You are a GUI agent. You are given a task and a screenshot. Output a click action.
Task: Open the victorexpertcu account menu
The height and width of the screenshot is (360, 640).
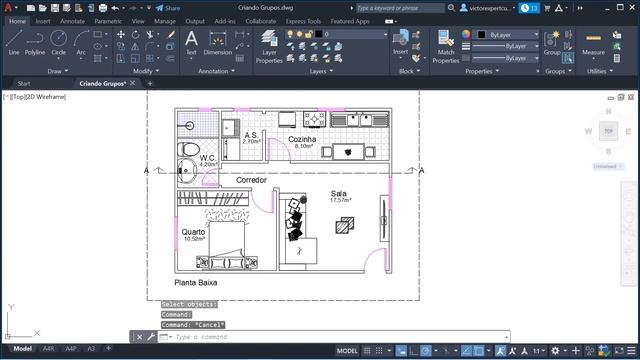487,8
